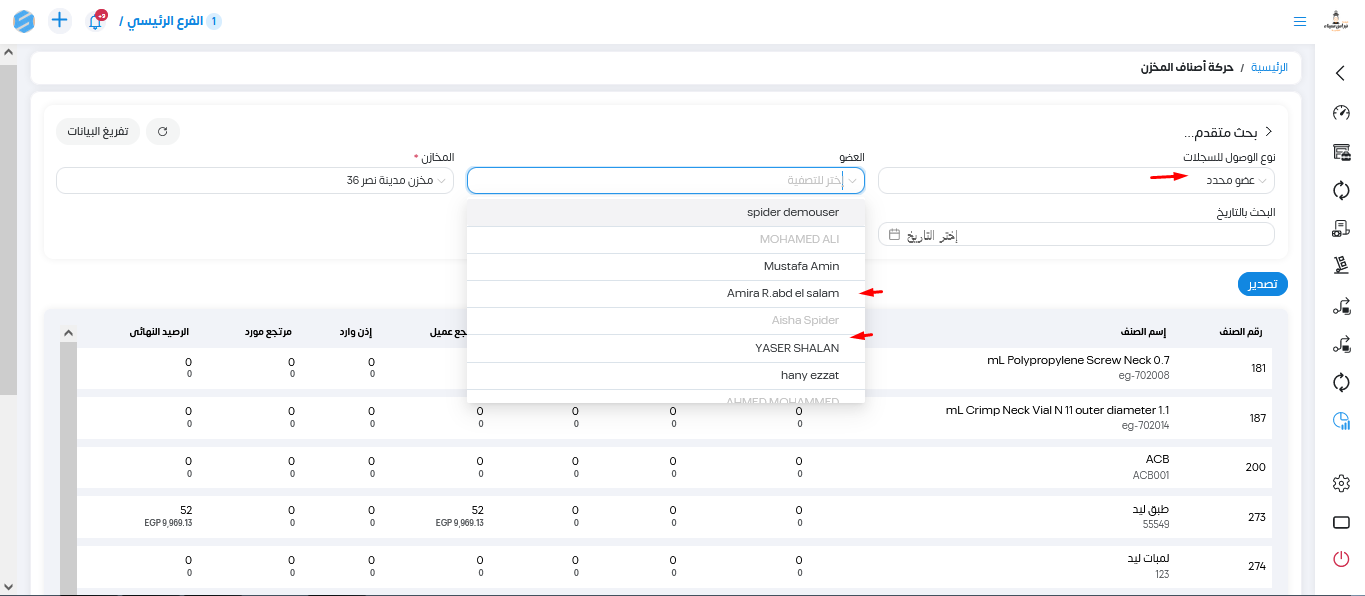Open the المخازن warehouse dropdown

point(255,181)
